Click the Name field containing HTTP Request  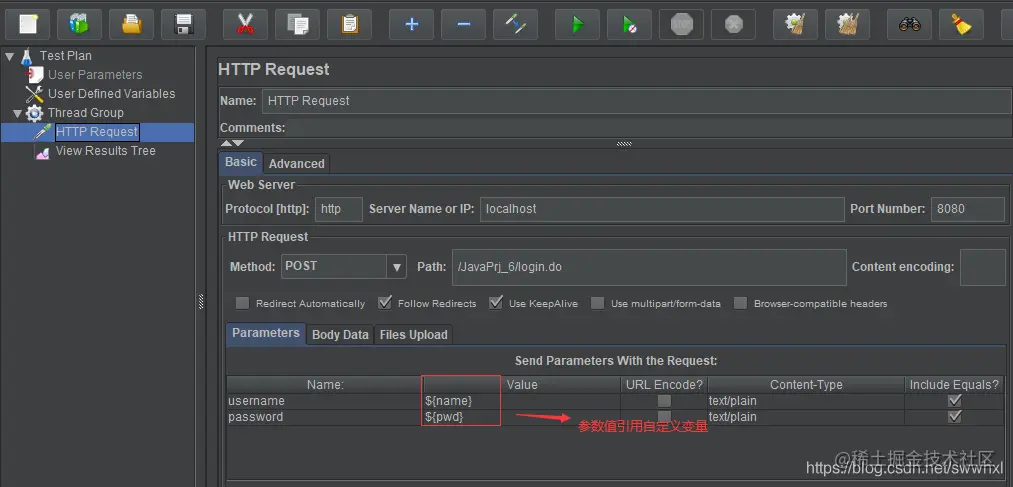coord(636,101)
